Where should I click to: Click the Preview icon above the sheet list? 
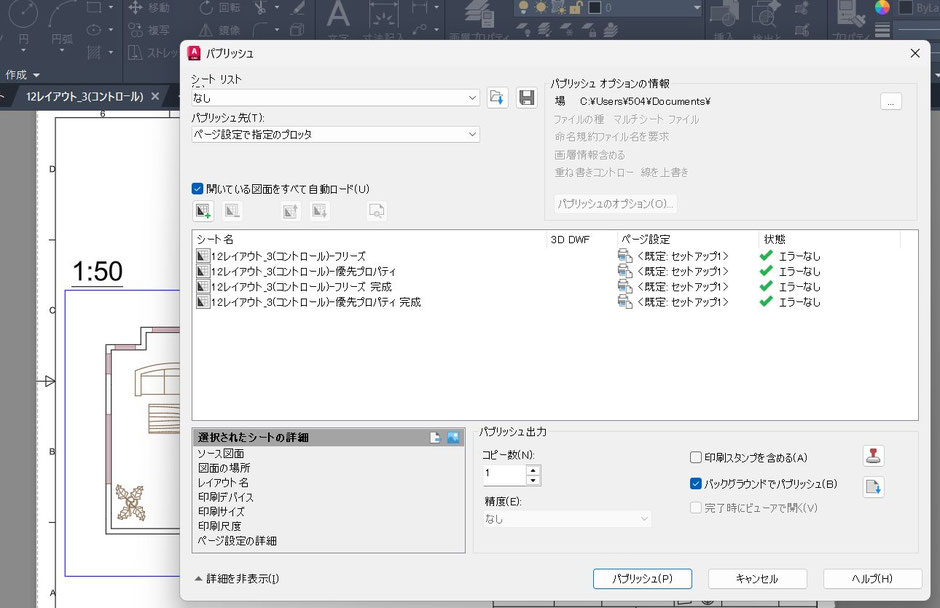[x=376, y=211]
